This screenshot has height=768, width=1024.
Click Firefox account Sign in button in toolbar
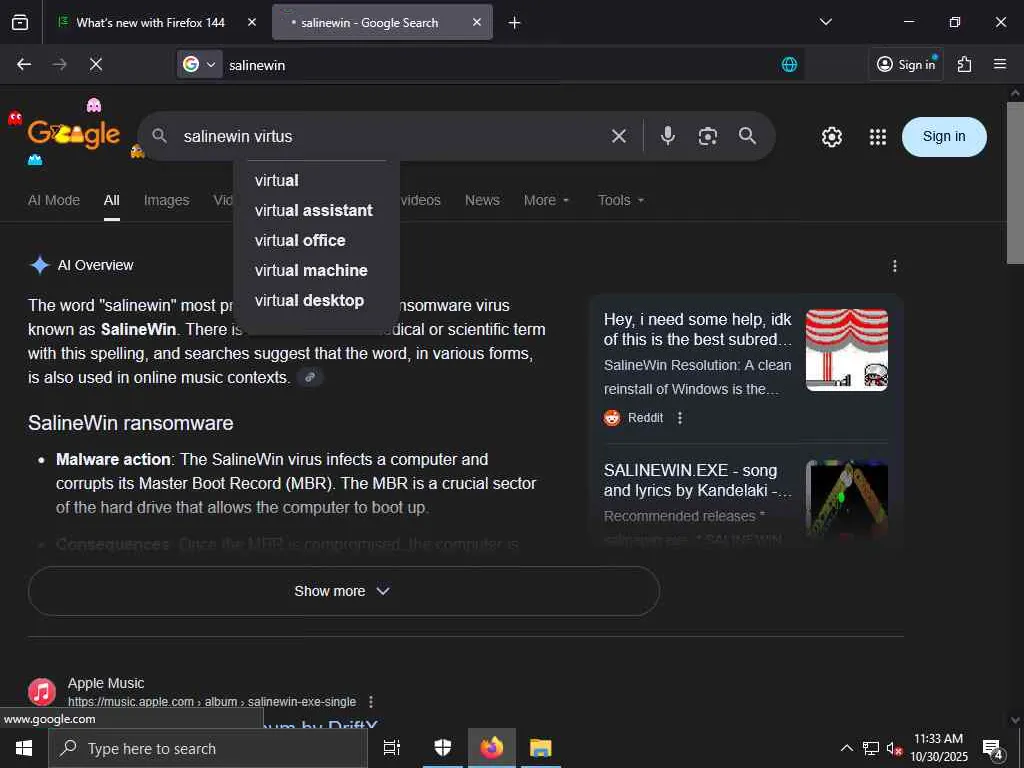(906, 64)
